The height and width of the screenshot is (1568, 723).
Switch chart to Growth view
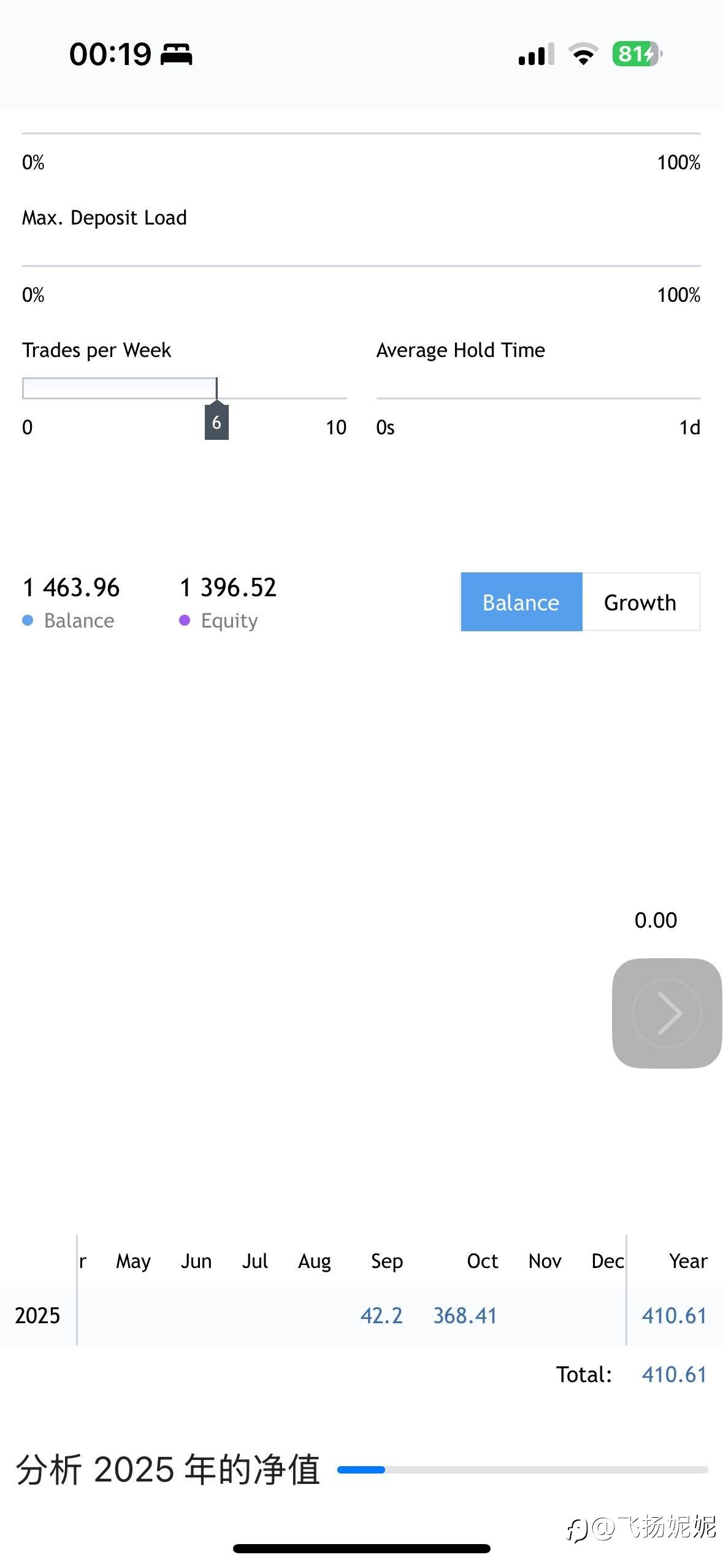pos(640,602)
